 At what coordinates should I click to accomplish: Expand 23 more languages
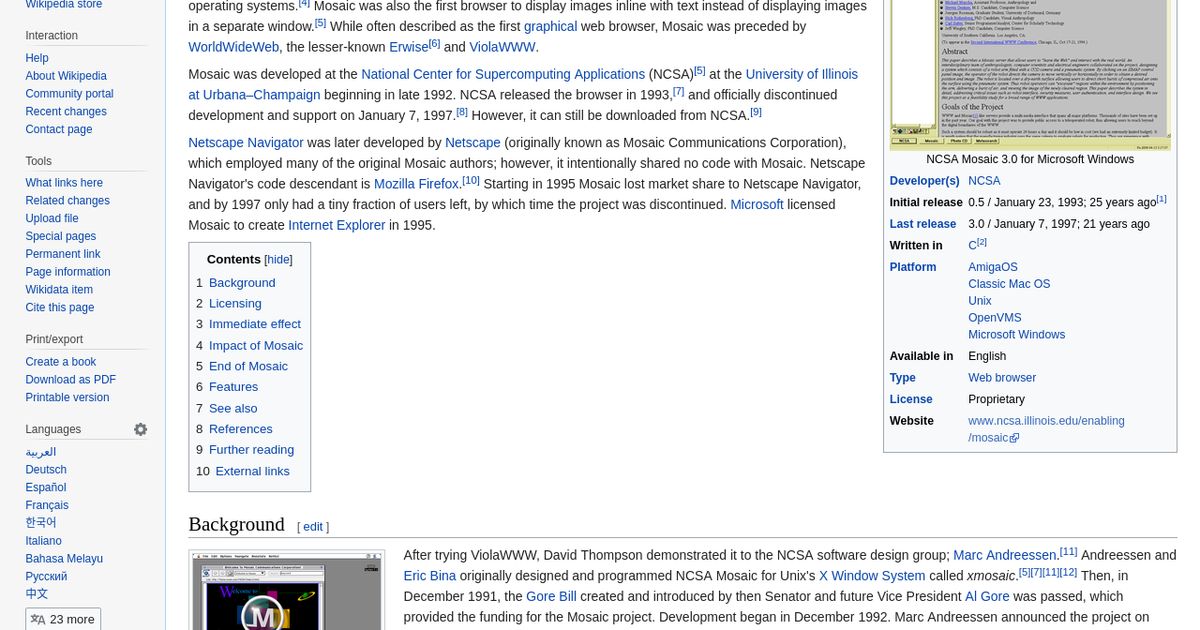coord(71,618)
